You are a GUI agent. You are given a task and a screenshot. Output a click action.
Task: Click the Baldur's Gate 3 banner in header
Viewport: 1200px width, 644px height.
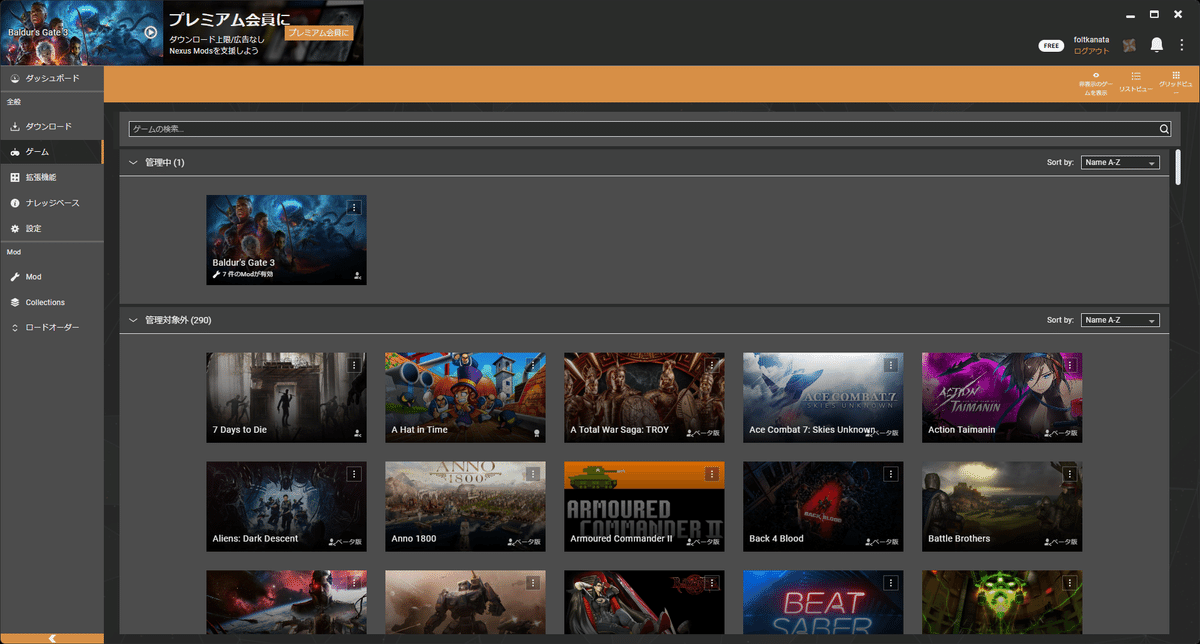[81, 32]
